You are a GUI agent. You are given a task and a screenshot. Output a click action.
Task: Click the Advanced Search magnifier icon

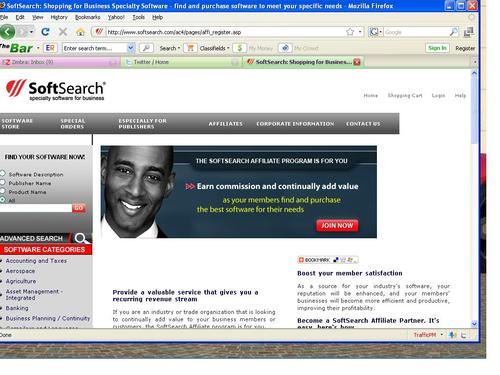tap(81, 238)
